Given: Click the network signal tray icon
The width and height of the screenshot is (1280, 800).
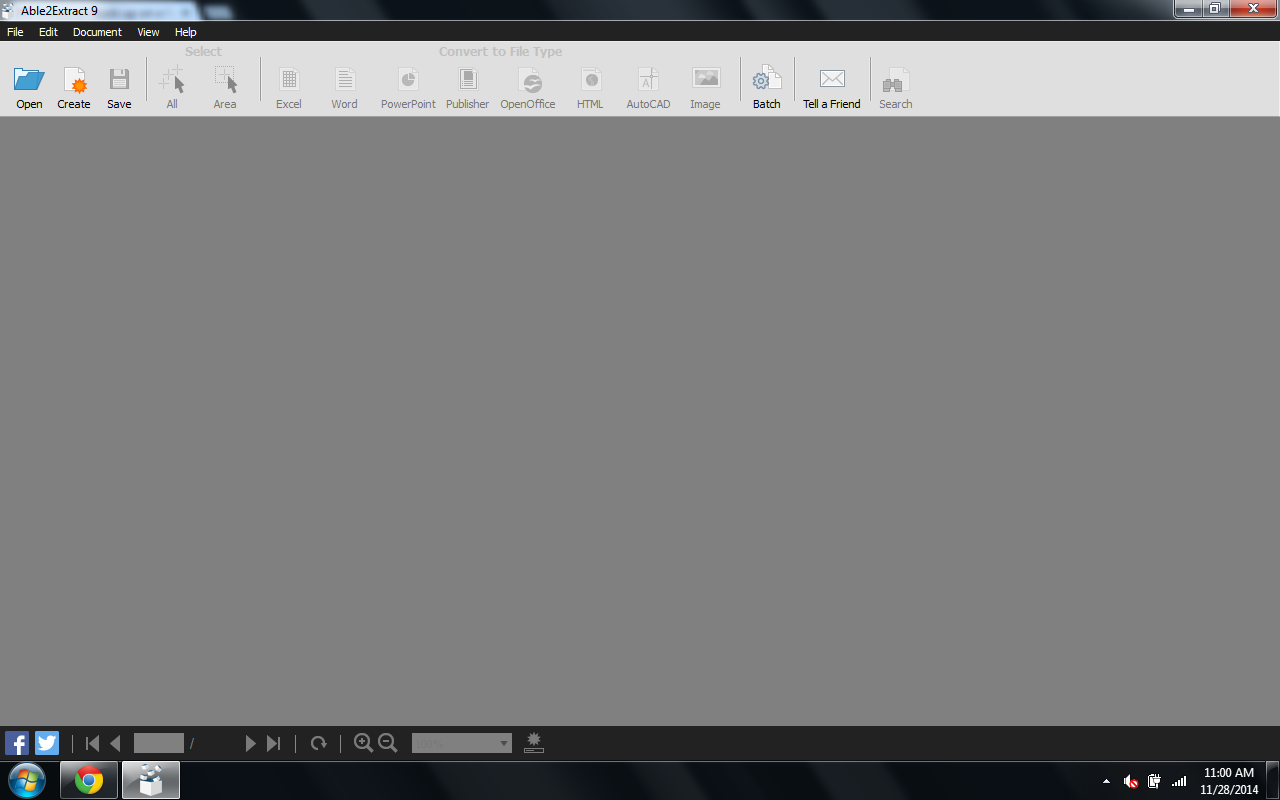Looking at the screenshot, I should point(1179,781).
